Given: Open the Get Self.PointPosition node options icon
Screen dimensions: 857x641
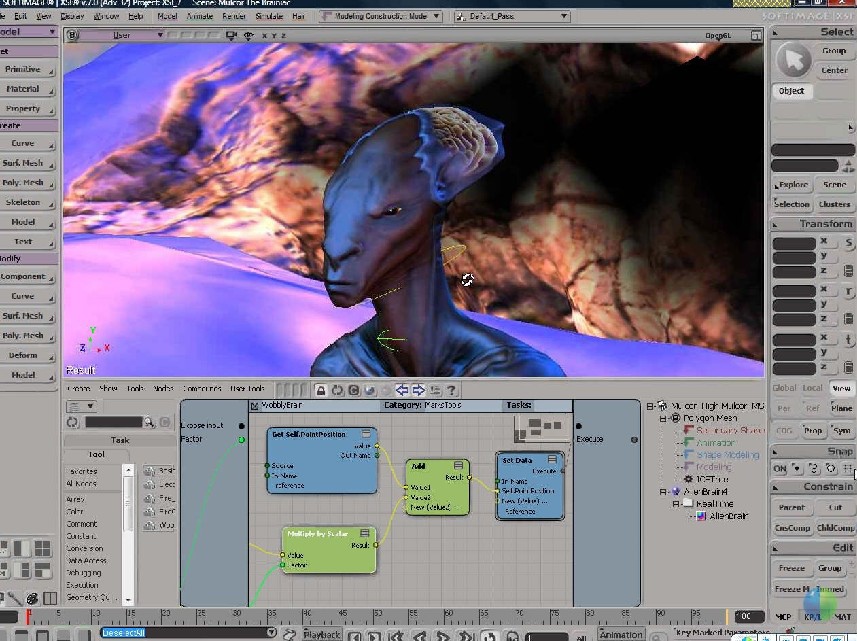Looking at the screenshot, I should pyautogui.click(x=366, y=434).
